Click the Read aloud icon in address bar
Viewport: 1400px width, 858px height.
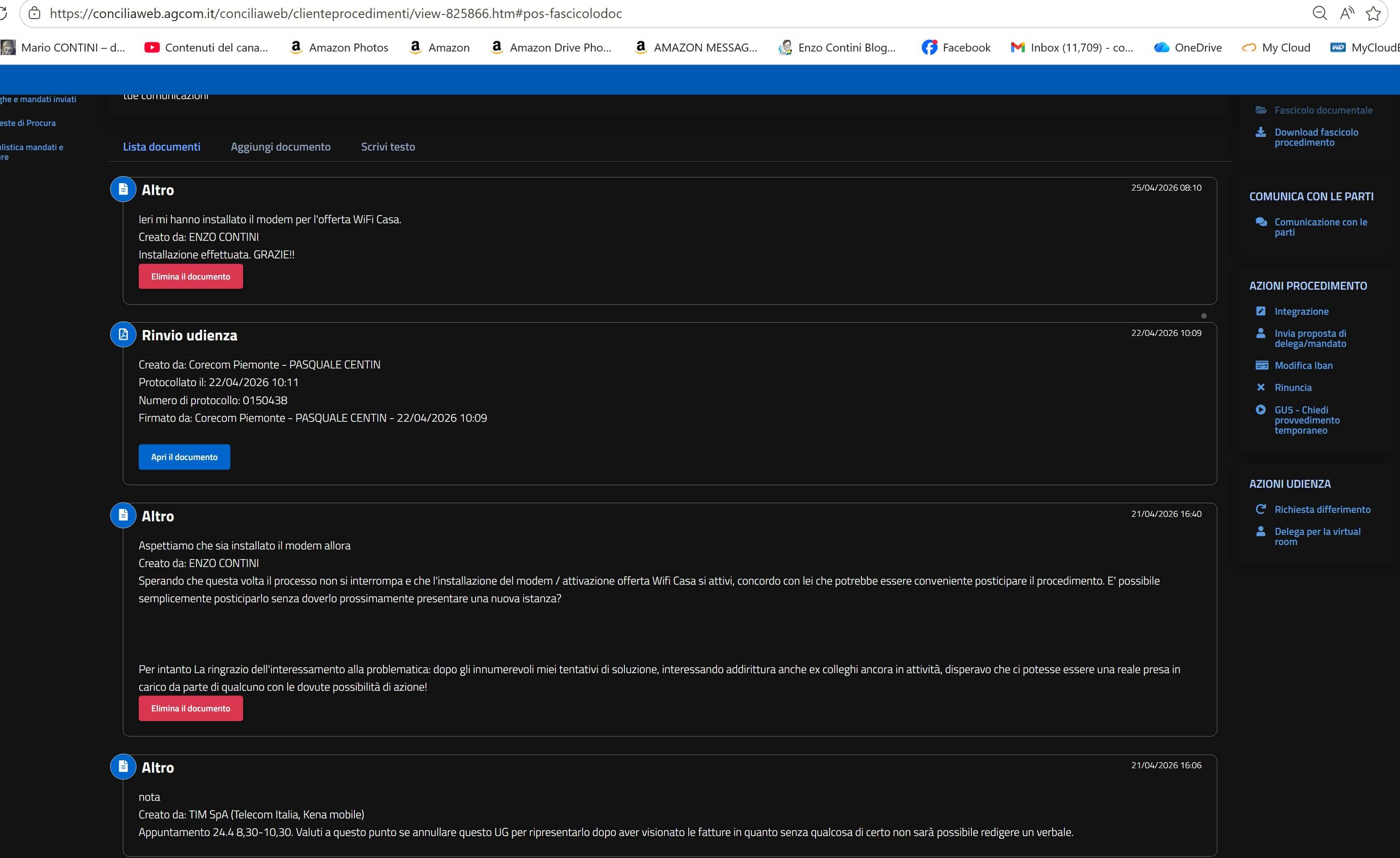click(1347, 13)
